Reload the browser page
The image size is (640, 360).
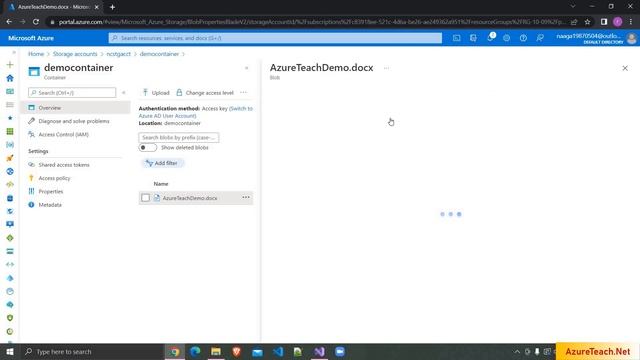[x=36, y=22]
